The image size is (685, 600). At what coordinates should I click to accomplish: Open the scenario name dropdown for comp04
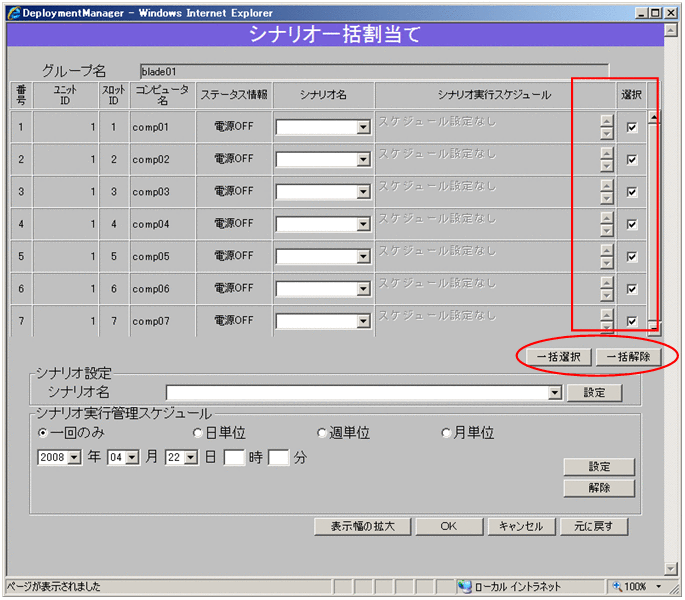(363, 224)
